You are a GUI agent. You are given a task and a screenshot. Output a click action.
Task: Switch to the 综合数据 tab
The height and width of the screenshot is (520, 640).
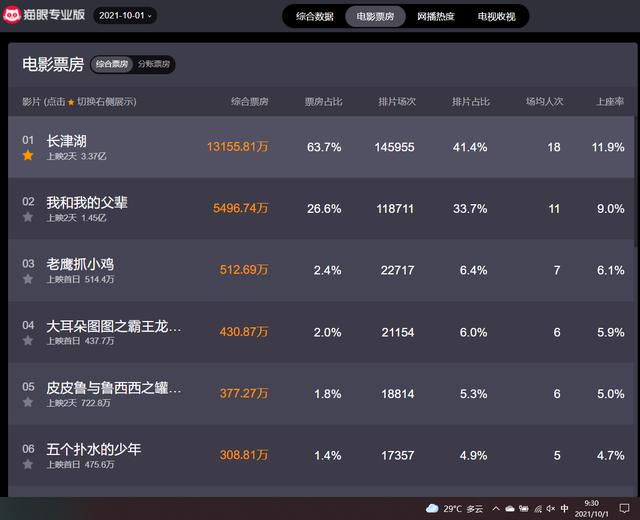(315, 16)
